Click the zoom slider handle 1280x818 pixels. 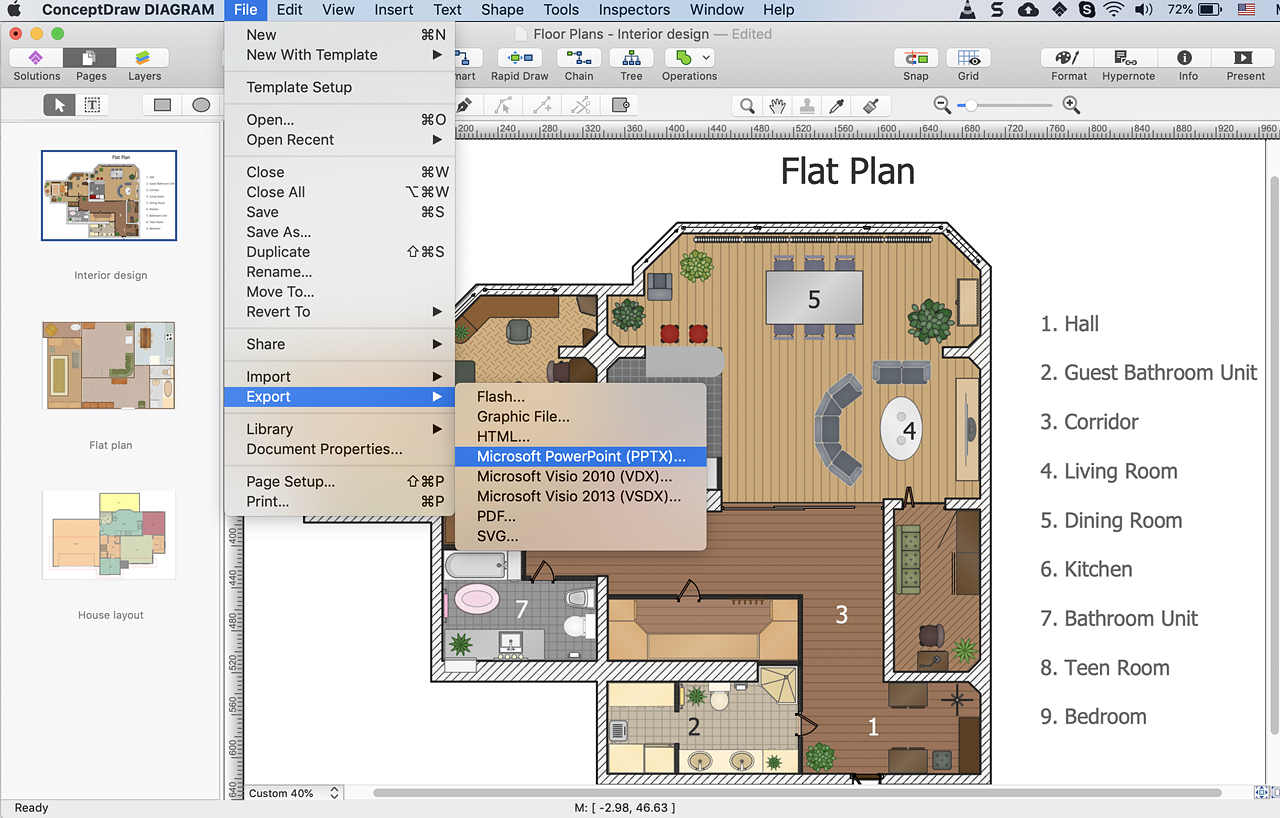pyautogui.click(x=968, y=105)
